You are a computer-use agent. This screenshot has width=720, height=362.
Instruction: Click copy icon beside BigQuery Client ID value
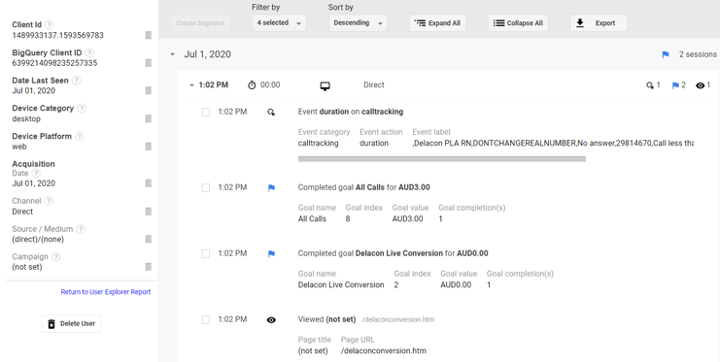pyautogui.click(x=148, y=63)
